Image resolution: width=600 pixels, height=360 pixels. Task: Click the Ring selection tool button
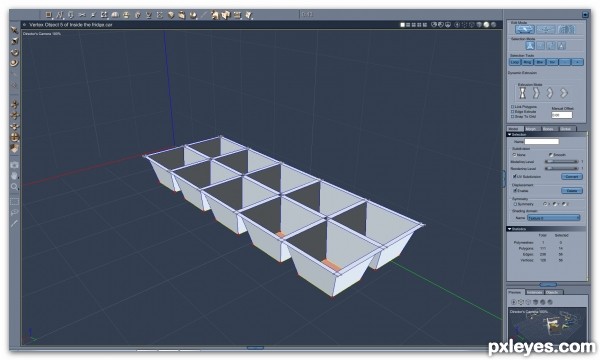click(x=527, y=62)
